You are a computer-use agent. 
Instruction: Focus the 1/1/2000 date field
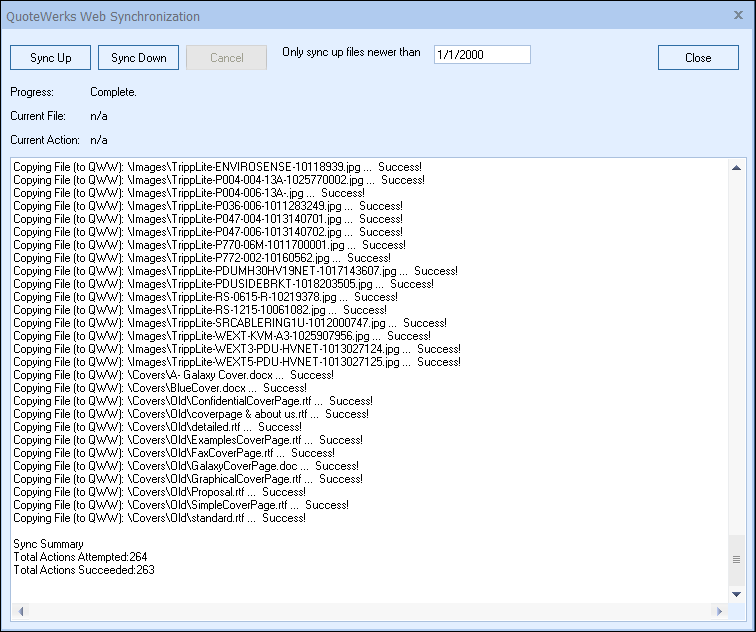pyautogui.click(x=482, y=55)
